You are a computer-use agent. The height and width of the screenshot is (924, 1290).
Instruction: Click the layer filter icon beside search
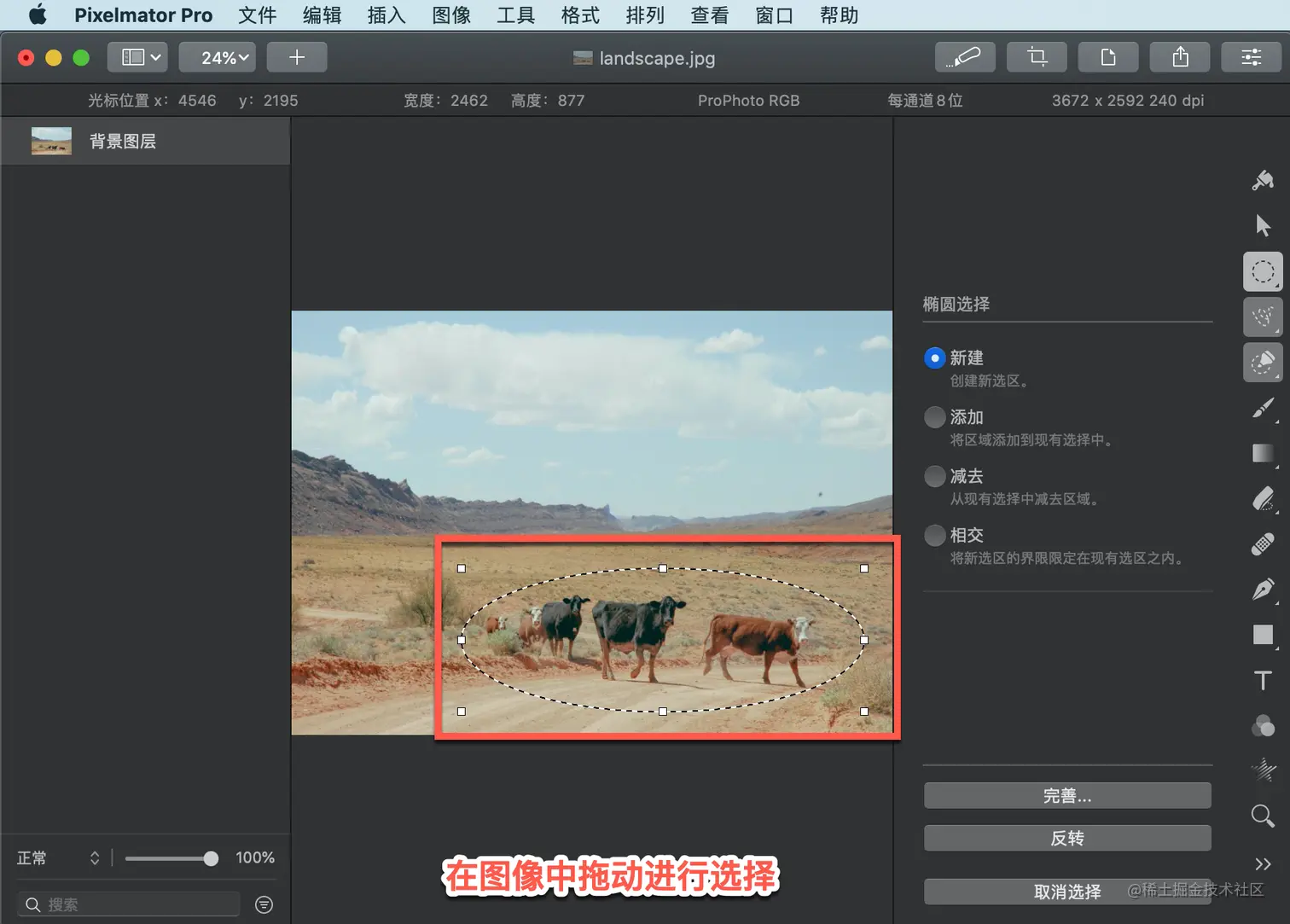point(264,904)
